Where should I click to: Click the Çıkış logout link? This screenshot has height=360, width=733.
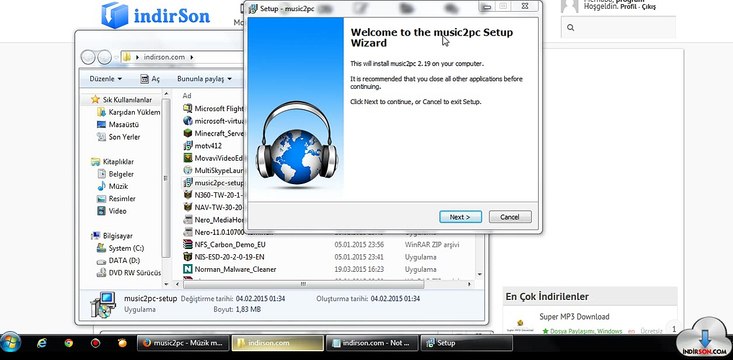tap(648, 7)
